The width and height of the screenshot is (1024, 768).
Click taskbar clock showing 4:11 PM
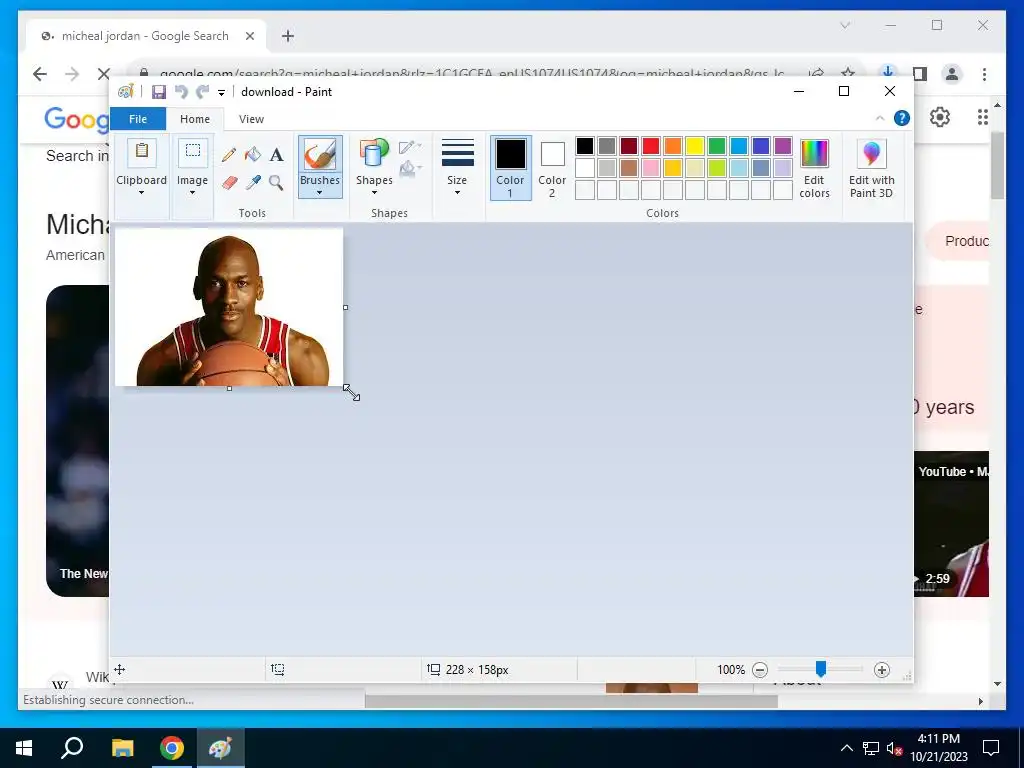[938, 748]
